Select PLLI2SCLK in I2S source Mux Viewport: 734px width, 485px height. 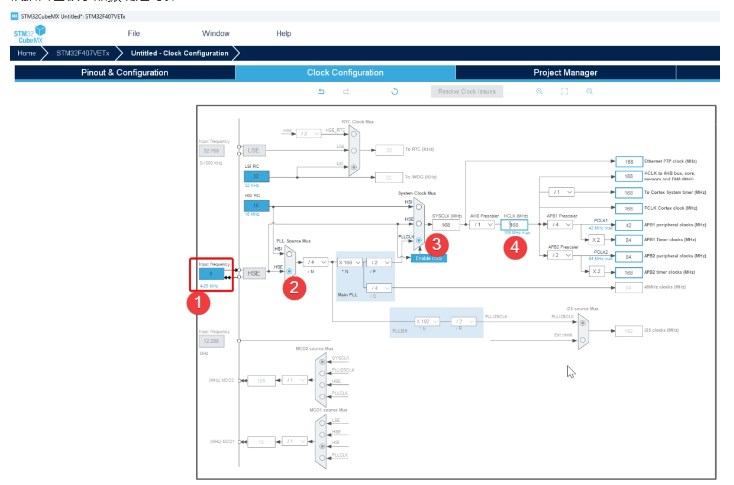pos(583,323)
